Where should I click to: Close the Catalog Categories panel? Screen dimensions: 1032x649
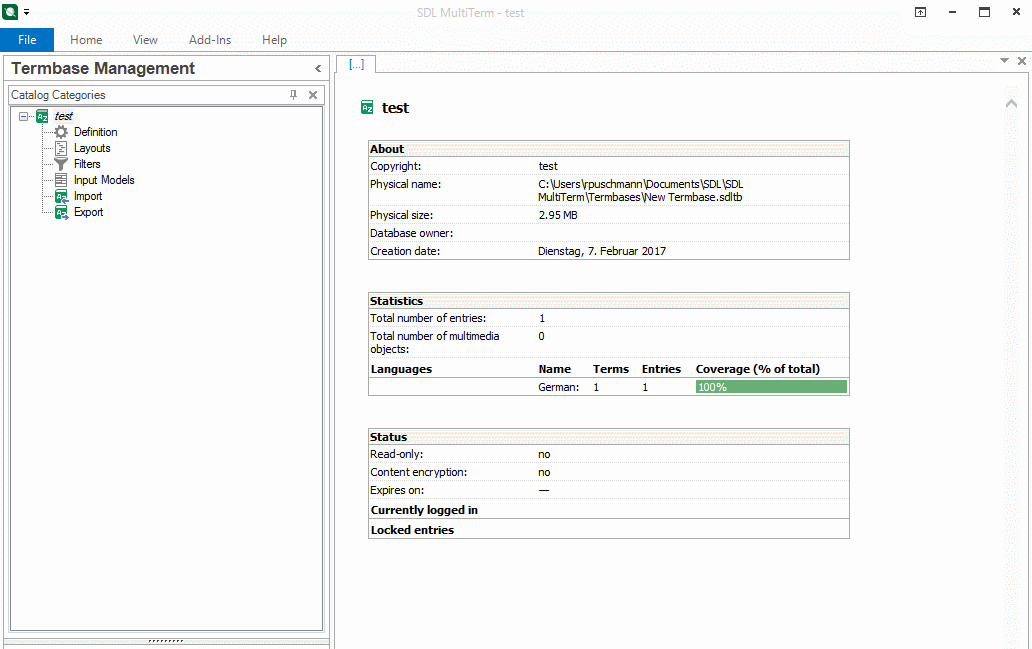tap(313, 95)
